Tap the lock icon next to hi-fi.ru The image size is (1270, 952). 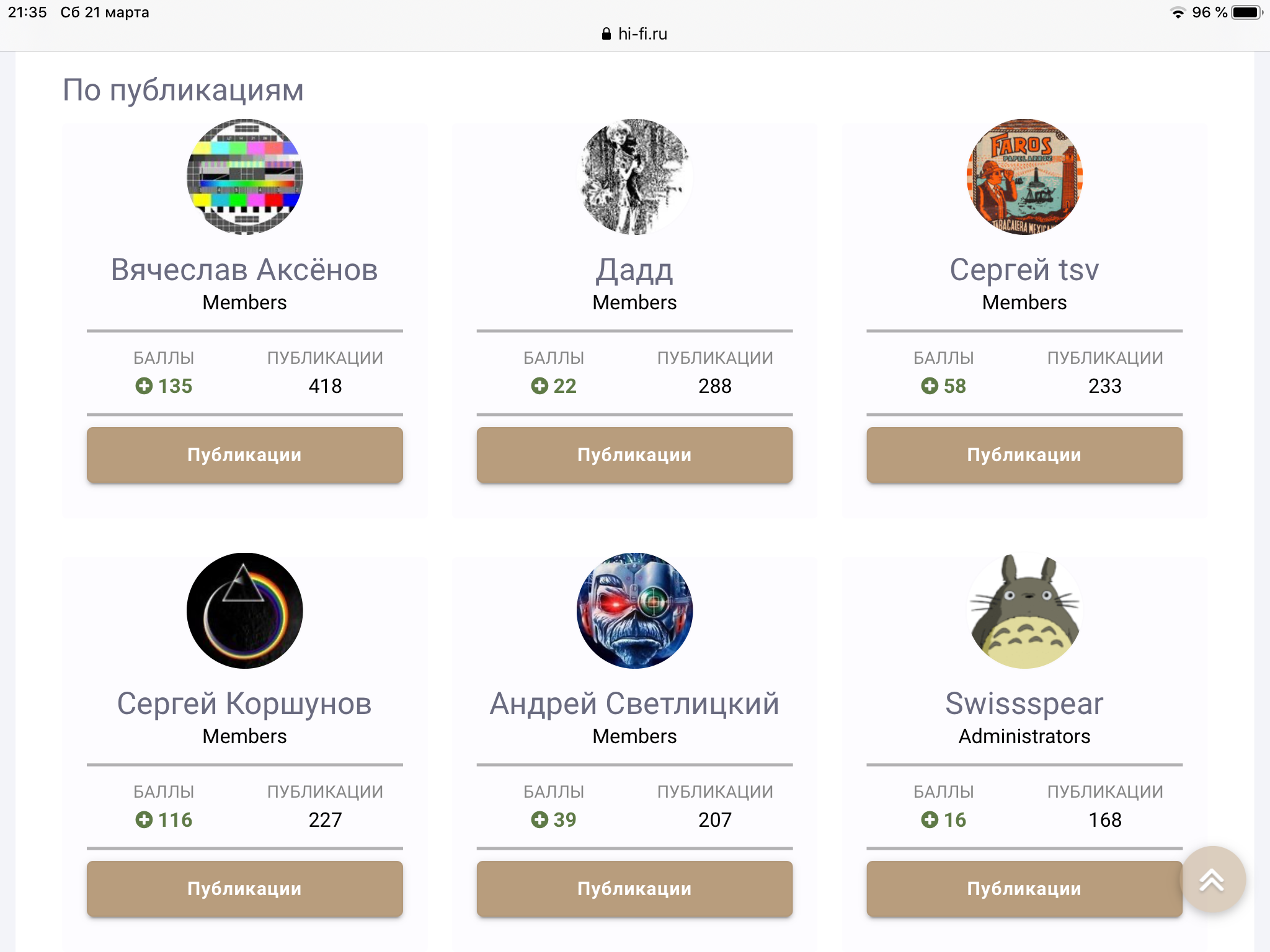click(x=606, y=34)
